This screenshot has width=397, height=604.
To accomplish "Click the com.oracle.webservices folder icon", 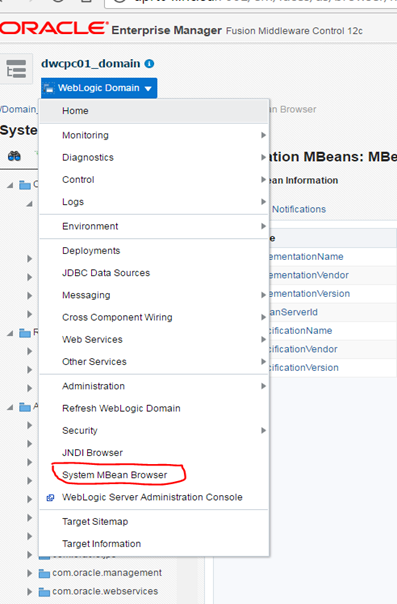I will [44, 592].
